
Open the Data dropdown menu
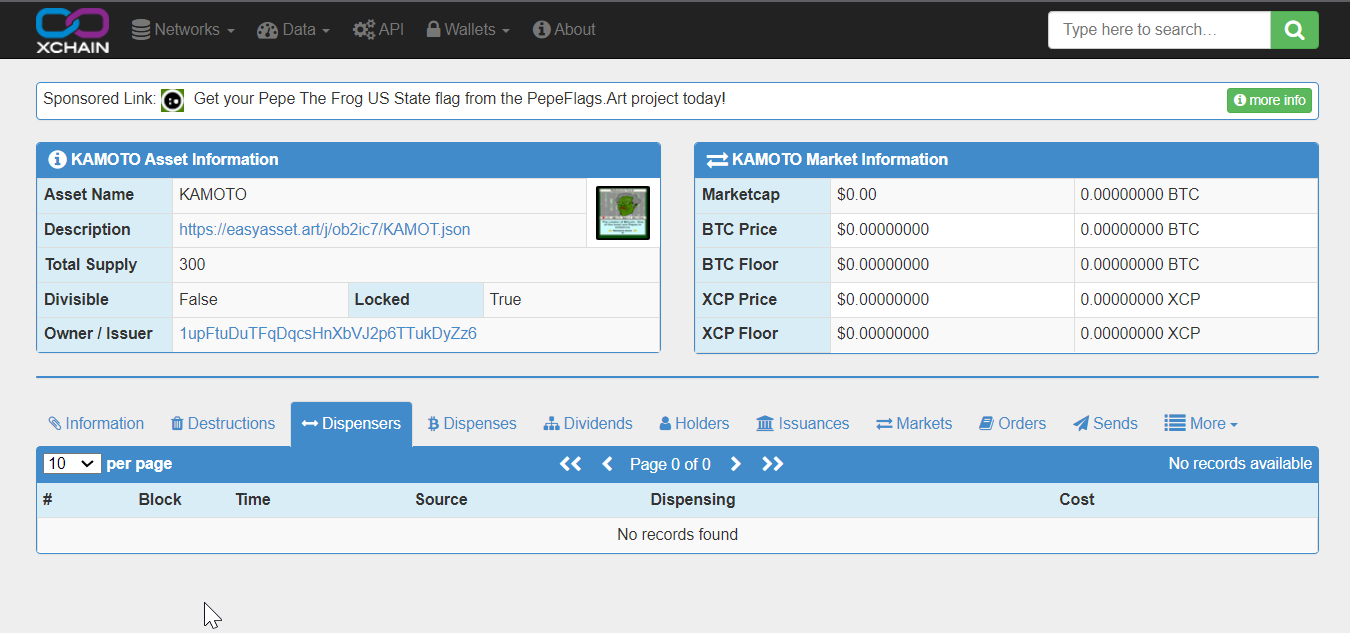293,30
